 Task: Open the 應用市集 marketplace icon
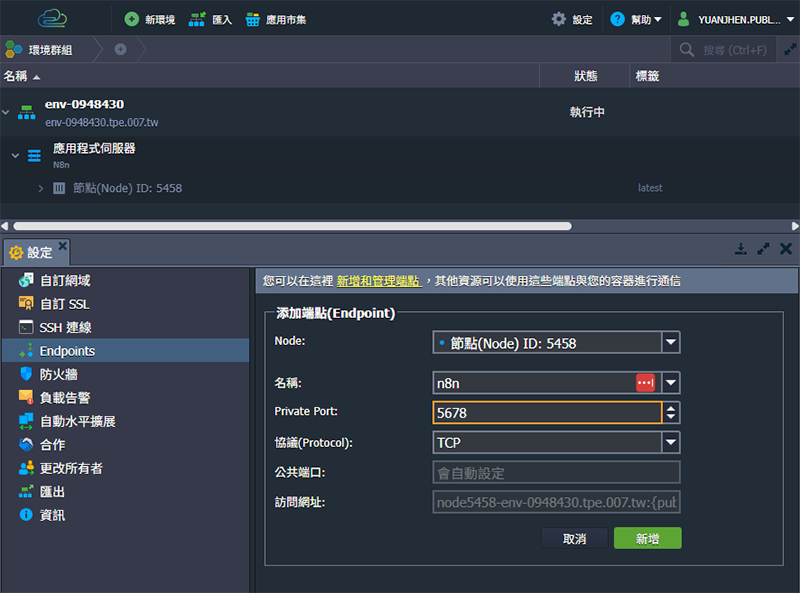click(252, 17)
